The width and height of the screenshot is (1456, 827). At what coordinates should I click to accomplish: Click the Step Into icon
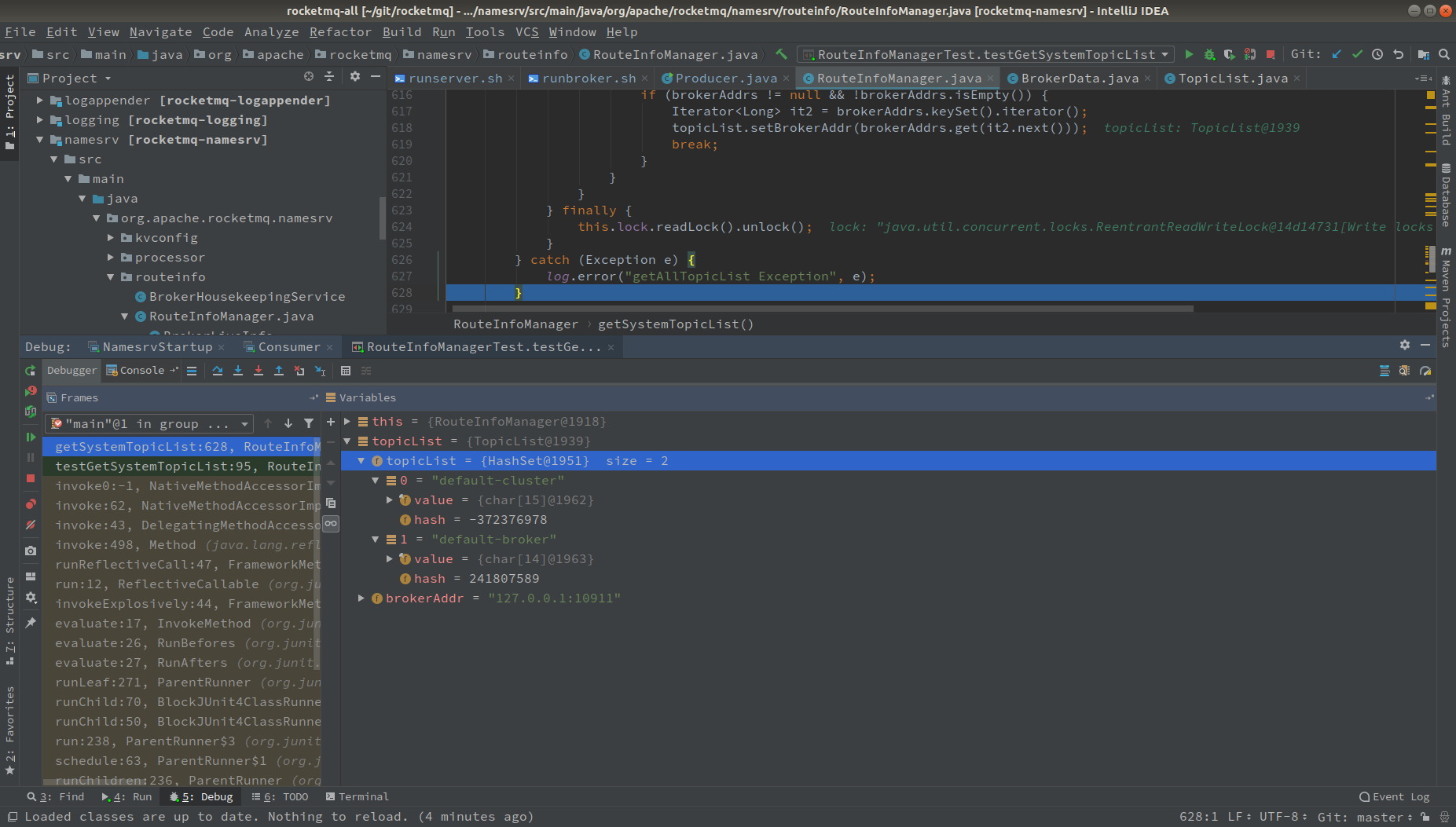(238, 371)
